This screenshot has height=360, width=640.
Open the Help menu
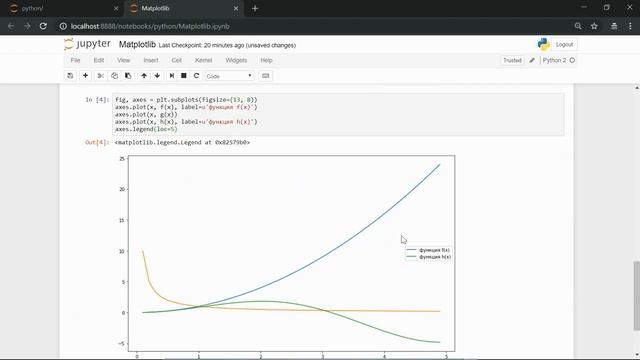point(266,60)
